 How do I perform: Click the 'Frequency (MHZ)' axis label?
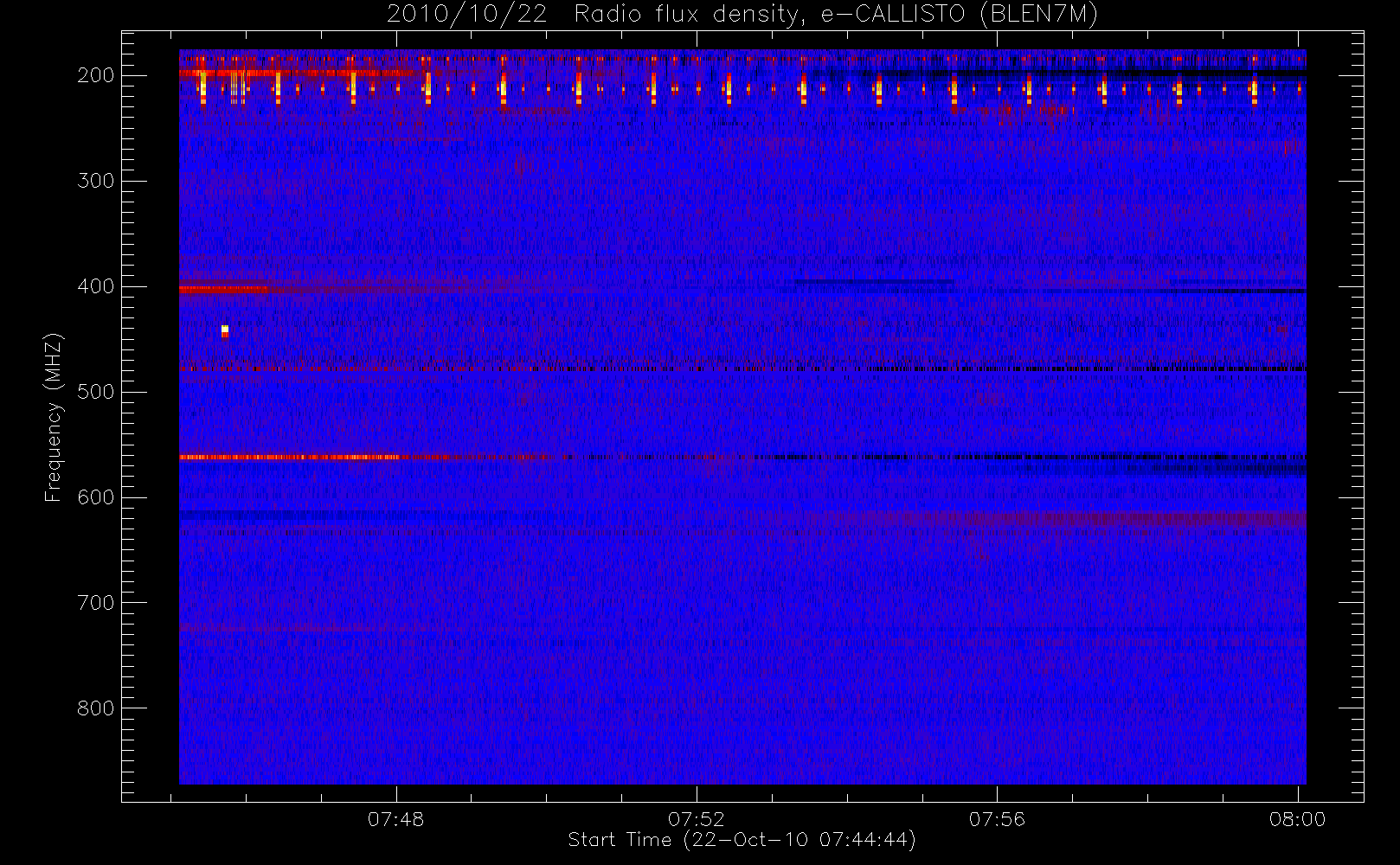(54, 417)
